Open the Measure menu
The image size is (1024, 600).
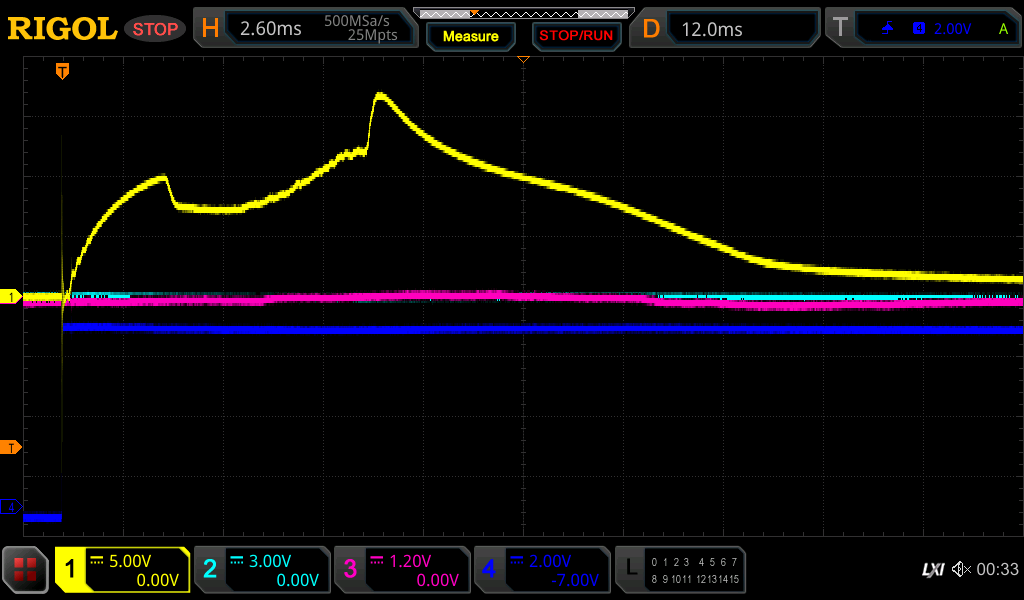click(470, 36)
